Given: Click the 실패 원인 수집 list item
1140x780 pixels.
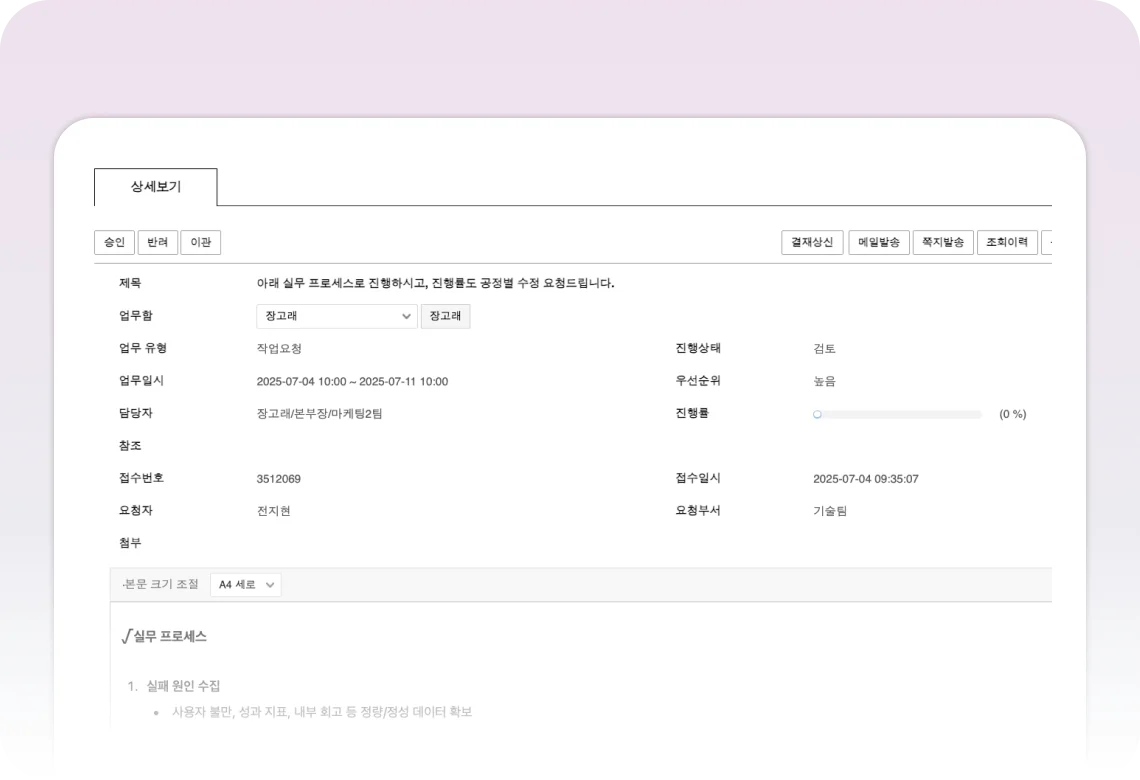Looking at the screenshot, I should (183, 686).
